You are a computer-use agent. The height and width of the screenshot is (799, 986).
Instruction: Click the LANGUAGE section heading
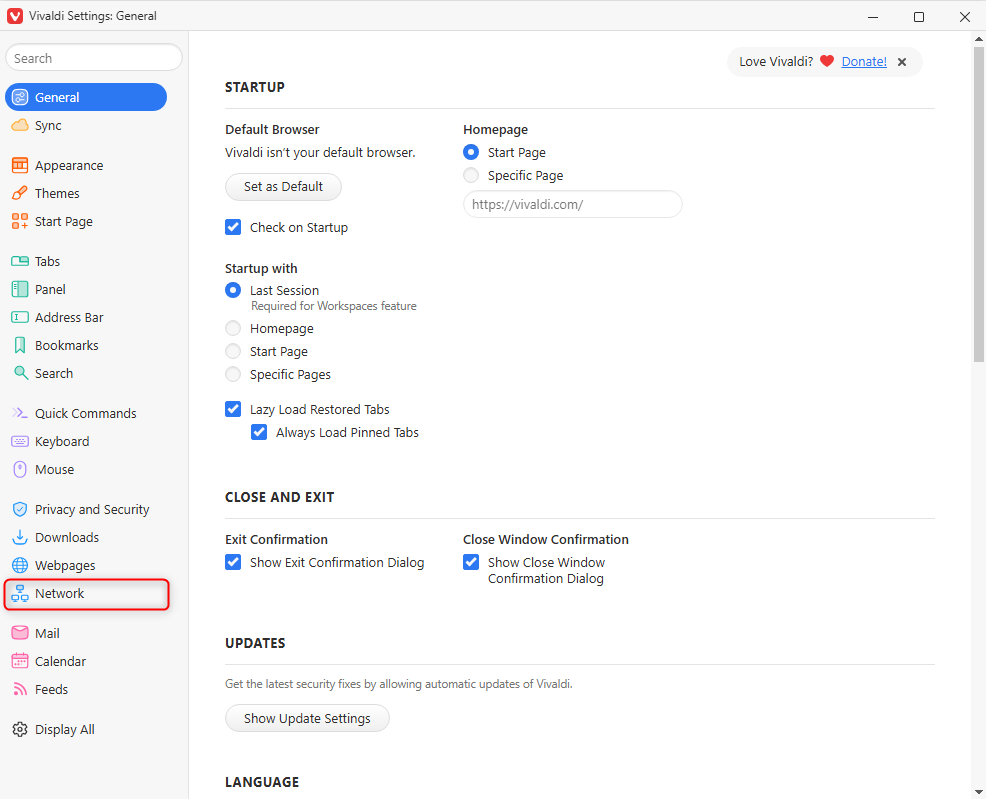[262, 782]
